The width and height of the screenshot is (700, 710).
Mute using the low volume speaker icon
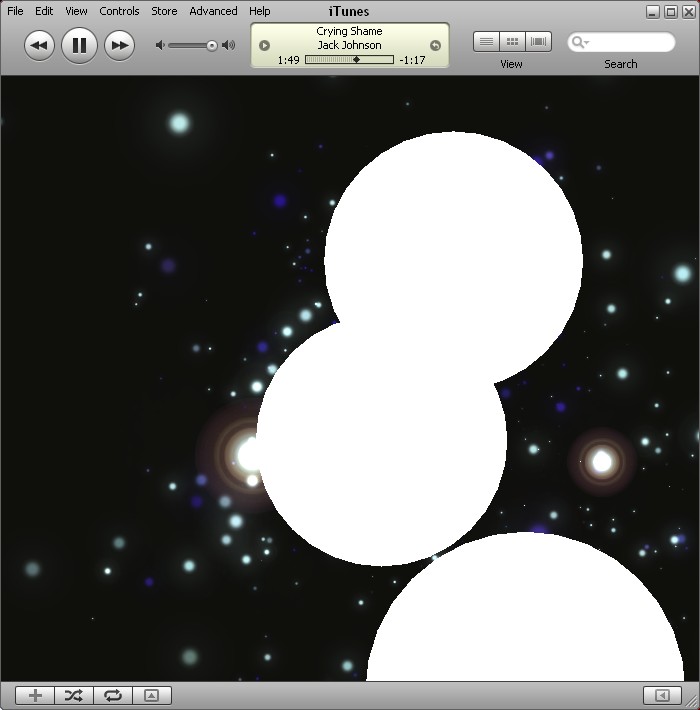[160, 45]
